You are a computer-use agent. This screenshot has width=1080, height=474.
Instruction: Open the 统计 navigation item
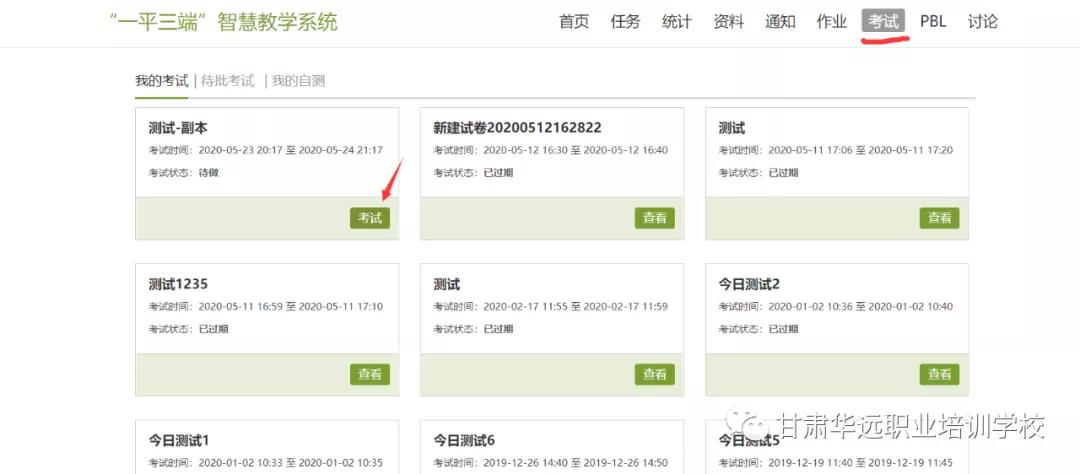tap(676, 21)
